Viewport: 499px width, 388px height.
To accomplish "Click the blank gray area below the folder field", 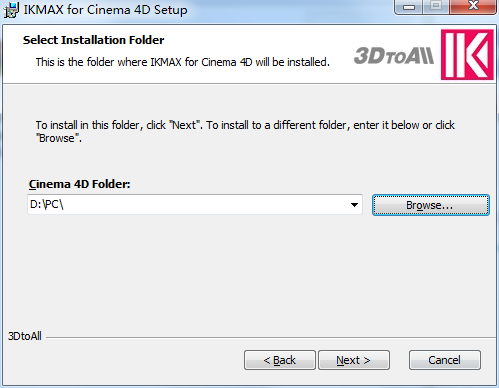I will click(249, 273).
